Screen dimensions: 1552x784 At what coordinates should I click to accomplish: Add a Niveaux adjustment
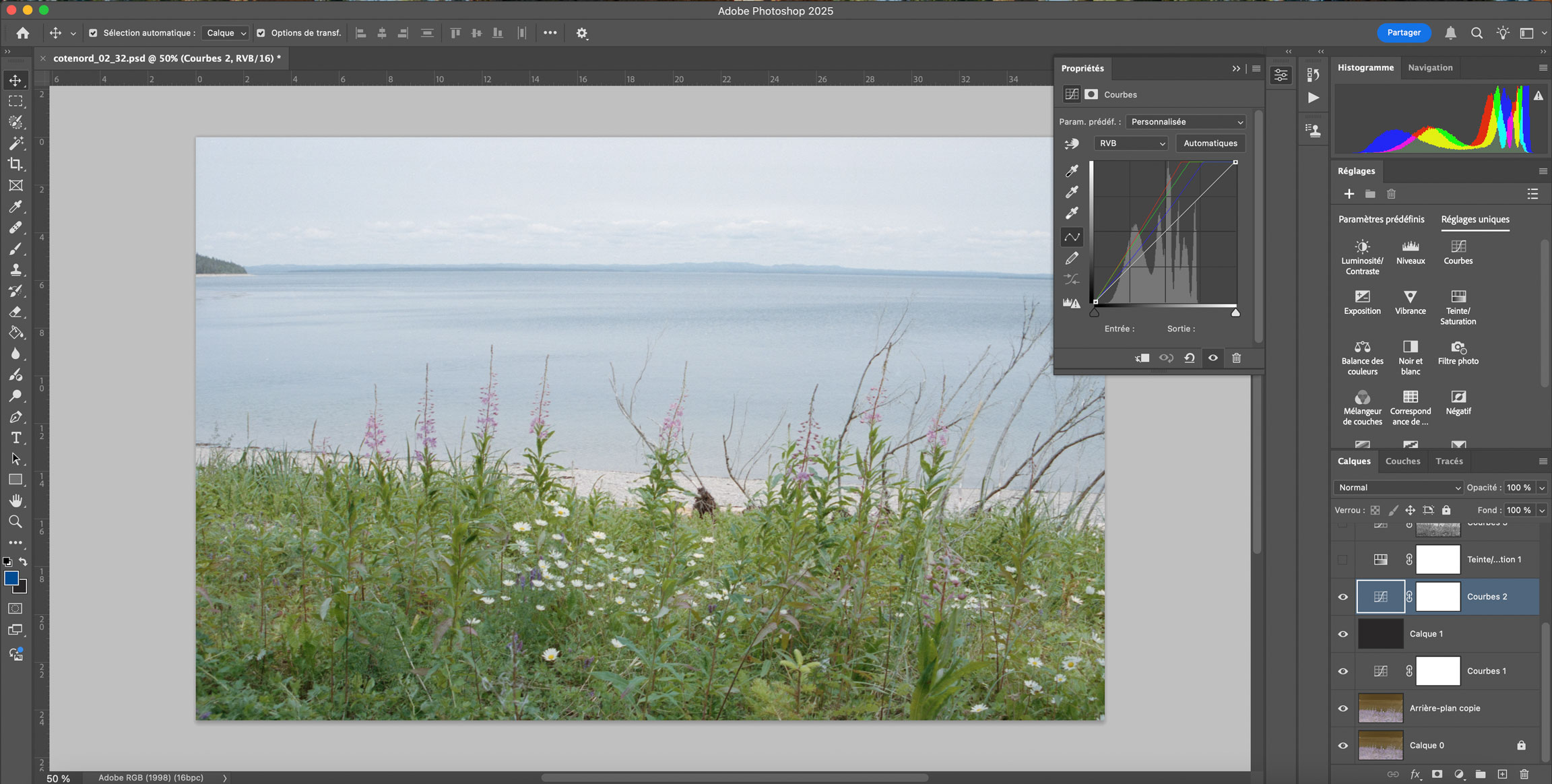point(1410,247)
